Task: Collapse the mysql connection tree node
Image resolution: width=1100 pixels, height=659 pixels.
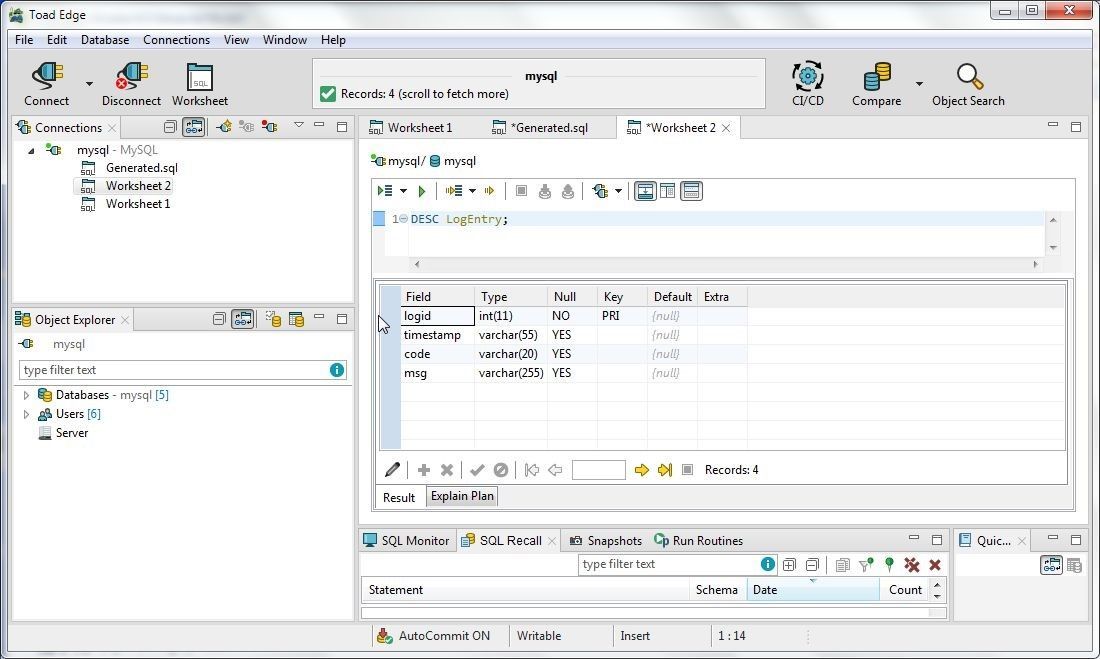Action: point(31,150)
